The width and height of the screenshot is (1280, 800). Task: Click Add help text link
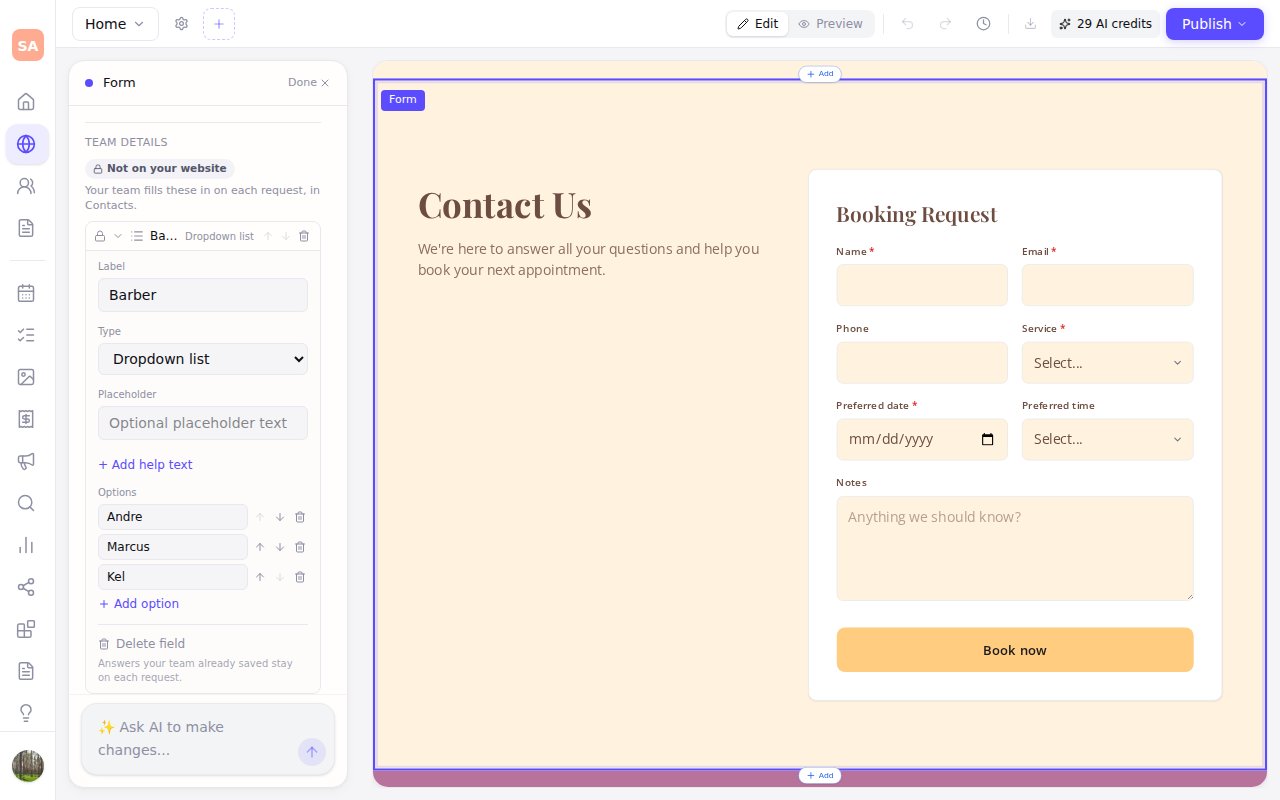point(145,465)
